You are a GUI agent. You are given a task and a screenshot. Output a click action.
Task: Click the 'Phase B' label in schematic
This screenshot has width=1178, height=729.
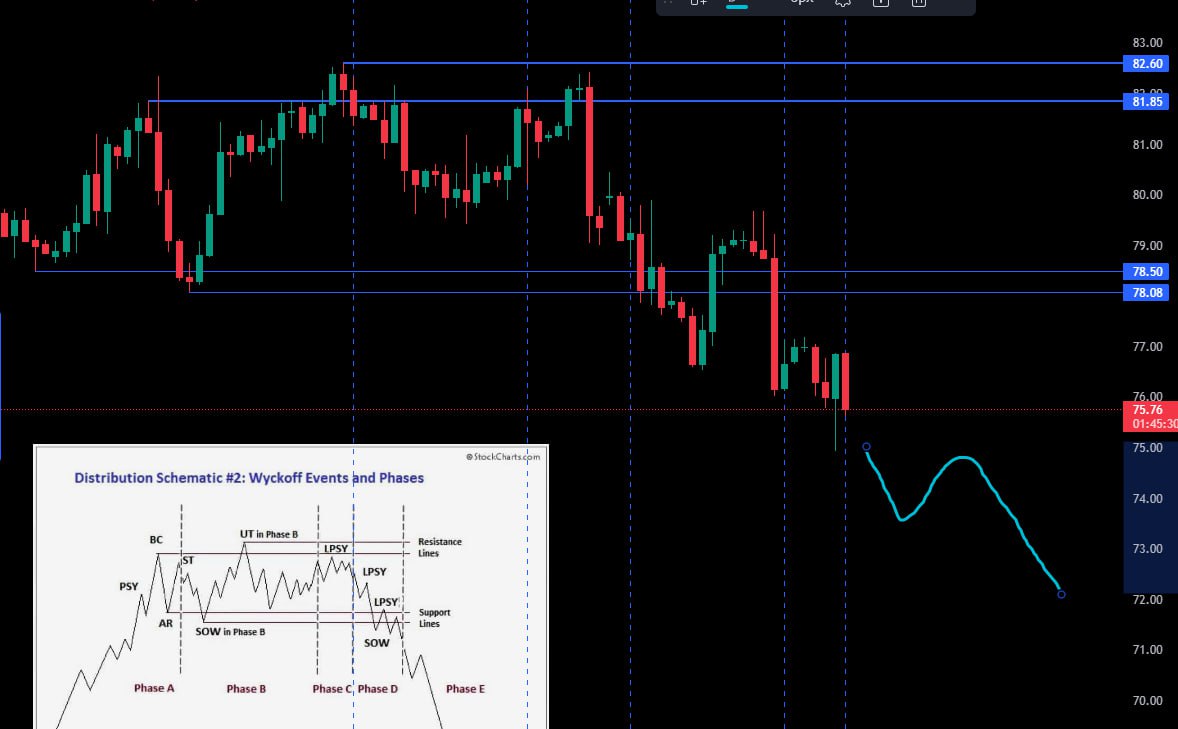(x=246, y=688)
